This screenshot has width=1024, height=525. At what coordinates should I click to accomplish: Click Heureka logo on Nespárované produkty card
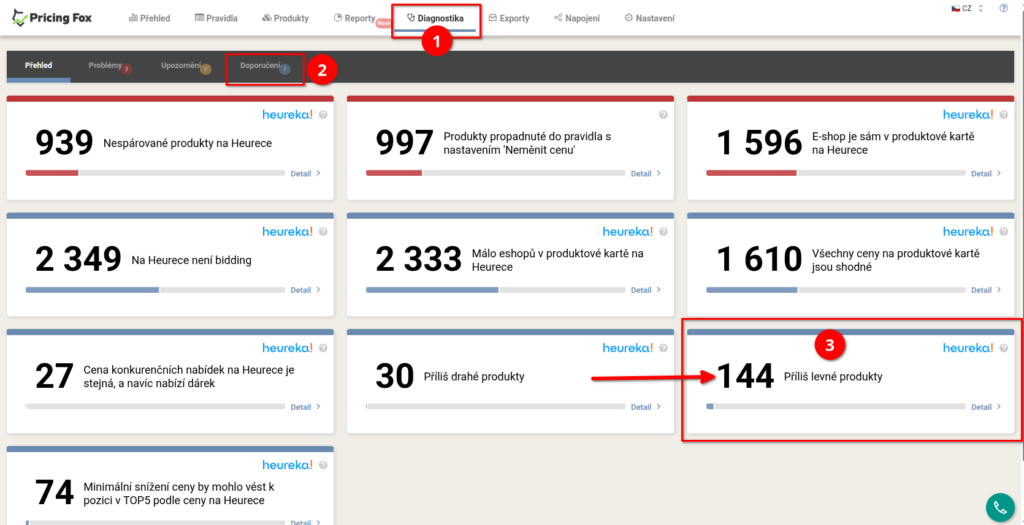pyautogui.click(x=288, y=114)
